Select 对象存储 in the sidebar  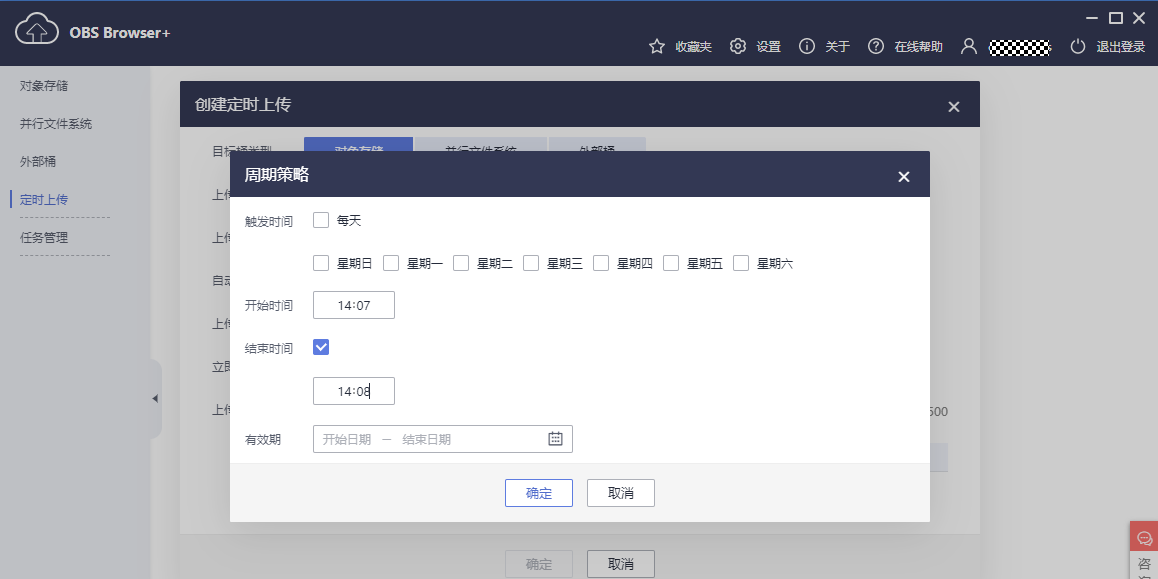coord(44,86)
